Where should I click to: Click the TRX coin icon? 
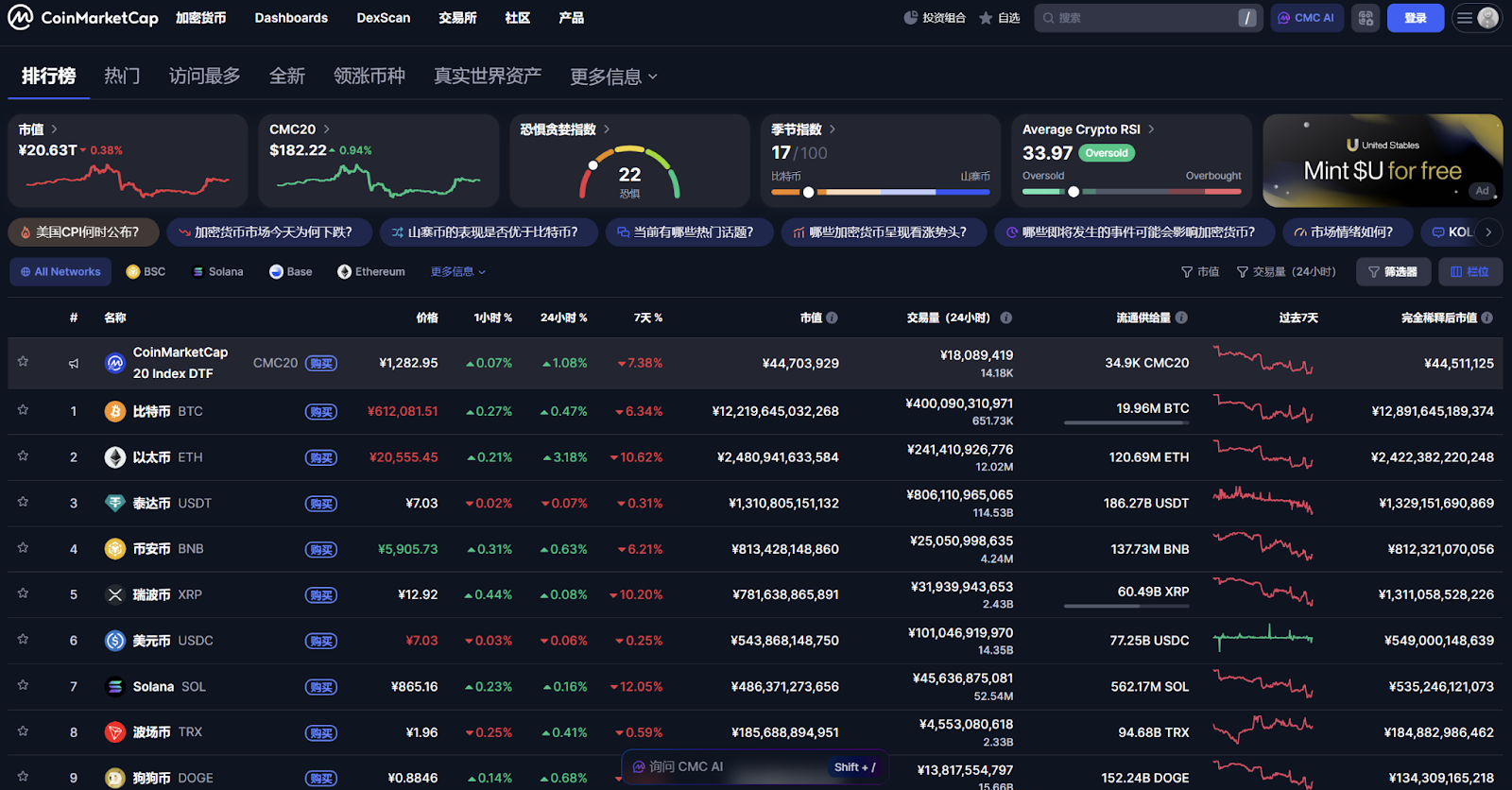(x=115, y=732)
